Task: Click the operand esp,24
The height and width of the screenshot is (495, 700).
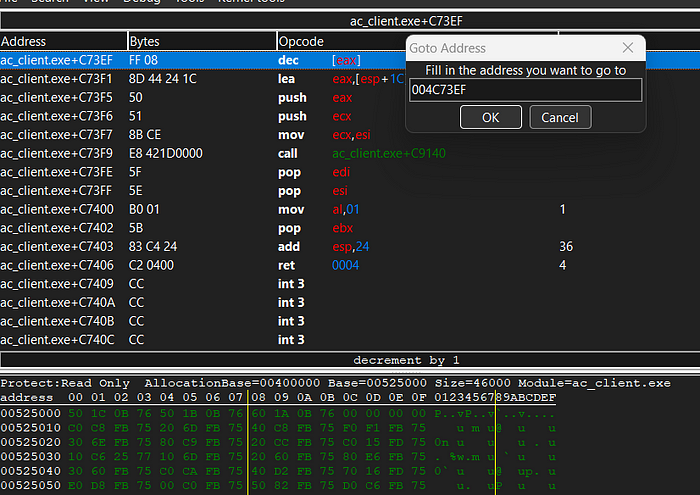Action: 351,247
